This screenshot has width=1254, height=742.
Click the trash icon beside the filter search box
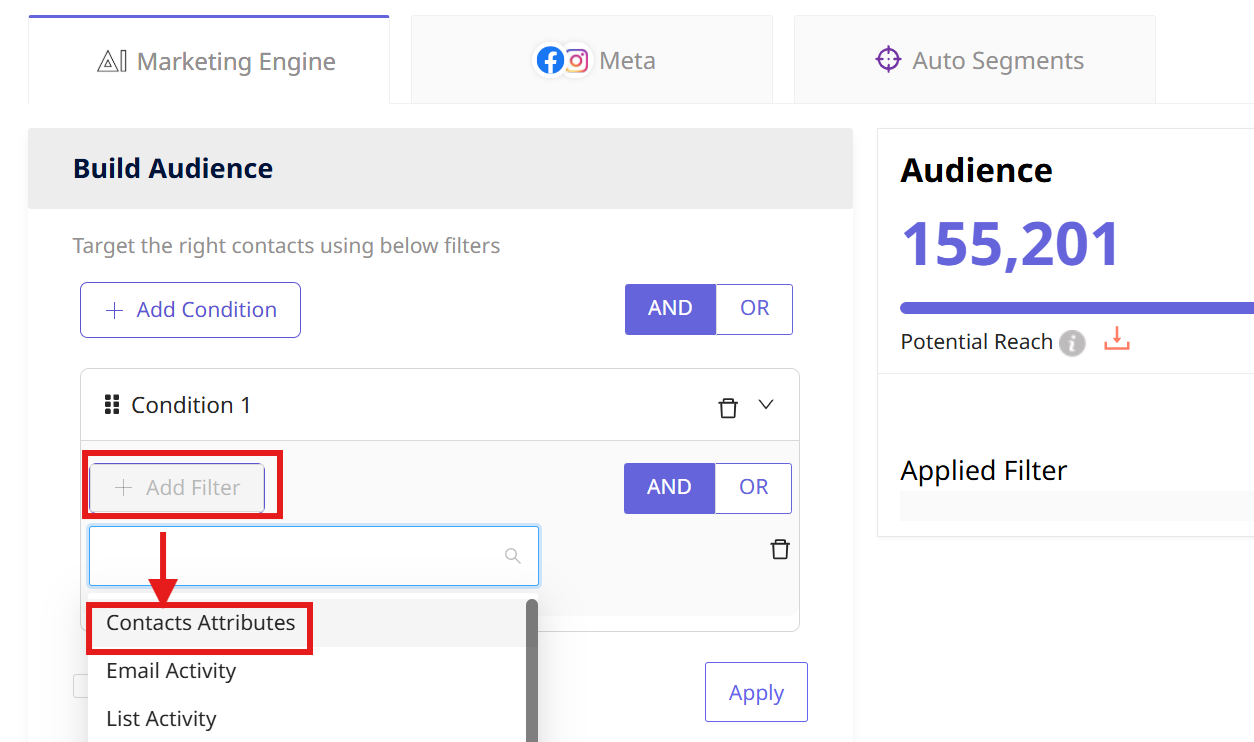780,549
